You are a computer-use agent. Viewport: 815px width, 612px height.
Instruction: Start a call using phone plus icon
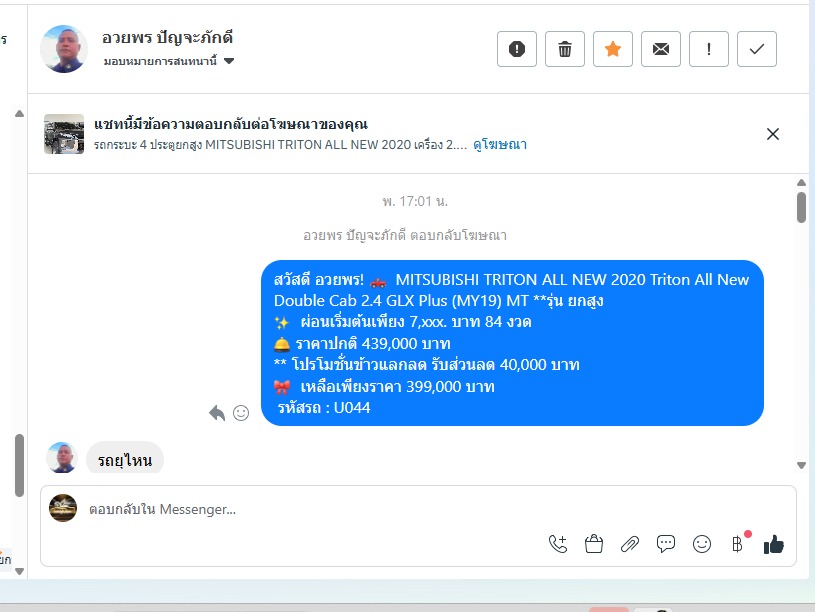[x=558, y=544]
